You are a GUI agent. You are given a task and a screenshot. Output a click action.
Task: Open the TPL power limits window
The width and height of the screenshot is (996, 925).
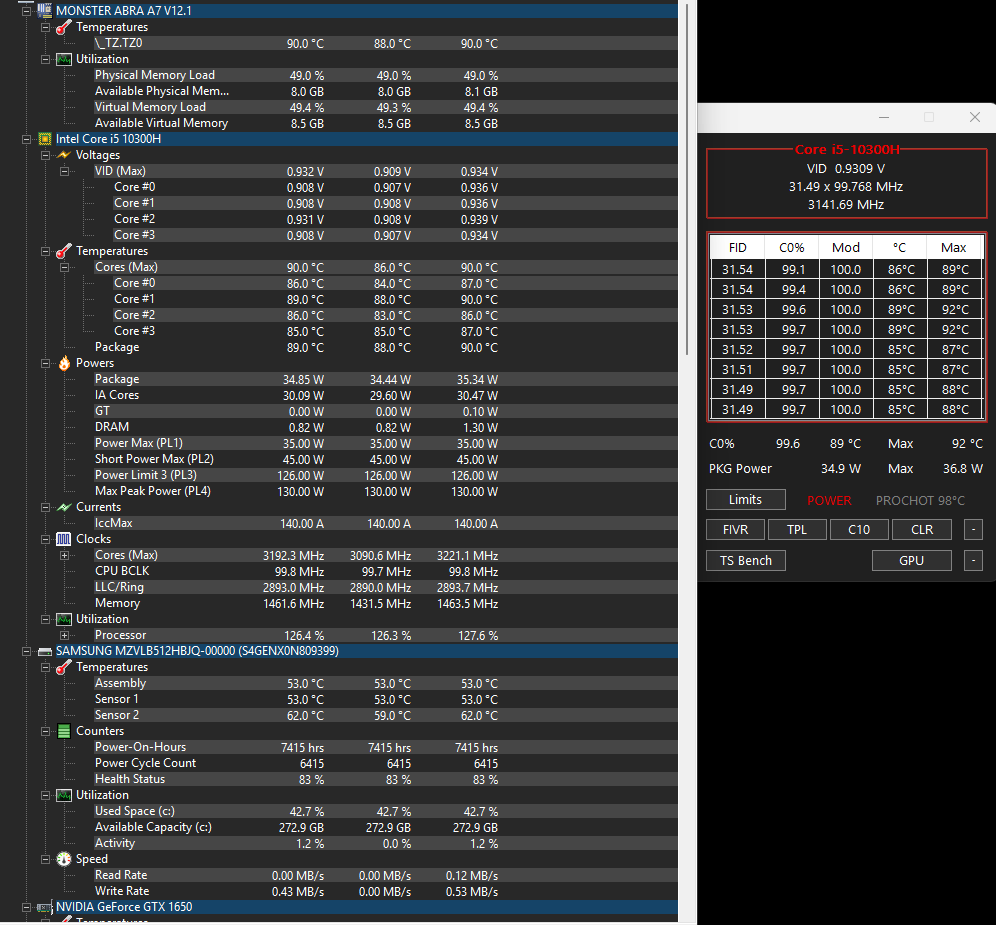(x=797, y=529)
